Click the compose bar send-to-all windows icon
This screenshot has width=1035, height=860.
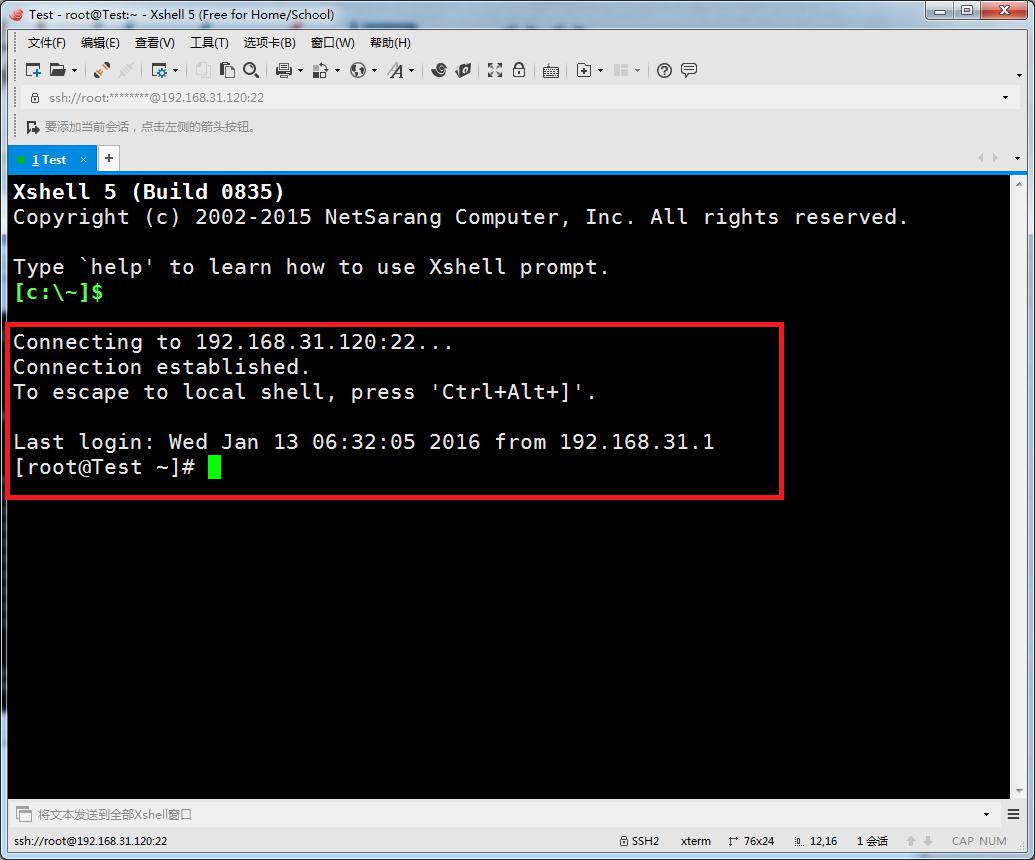click(24, 814)
